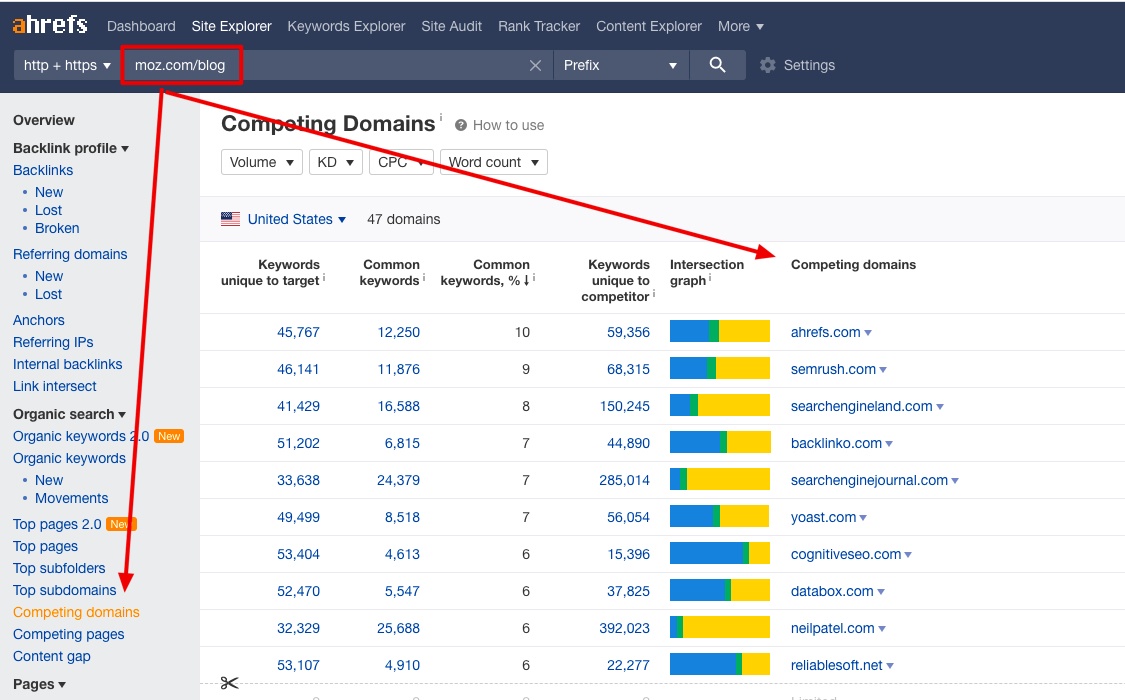Open Overview in the sidebar
The height and width of the screenshot is (700, 1125).
[44, 120]
